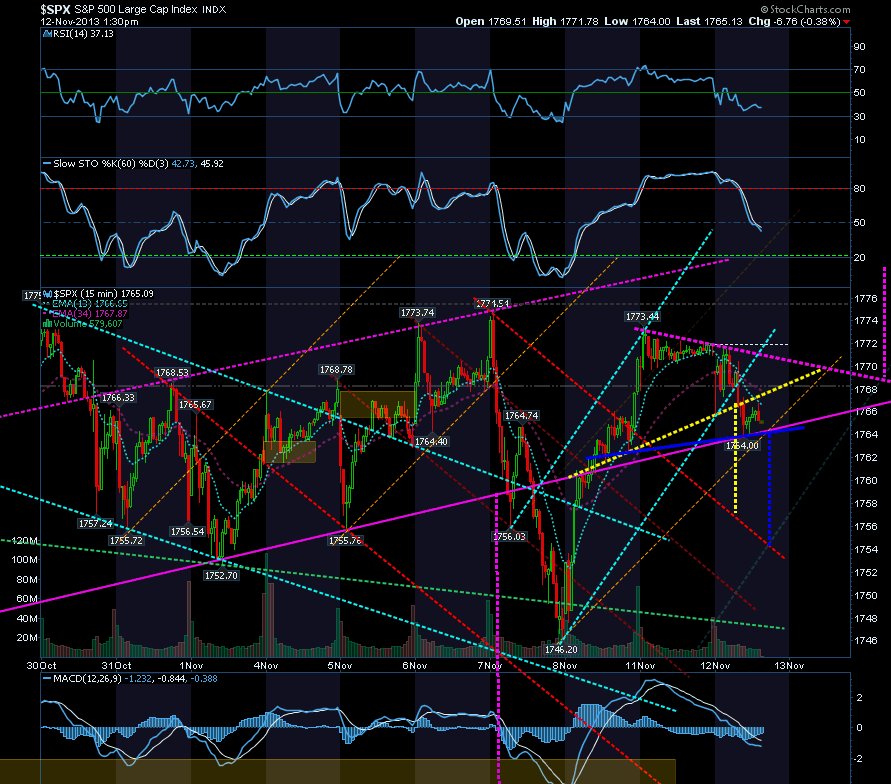
Task: Click the 1768.53 price label
Action: [172, 373]
